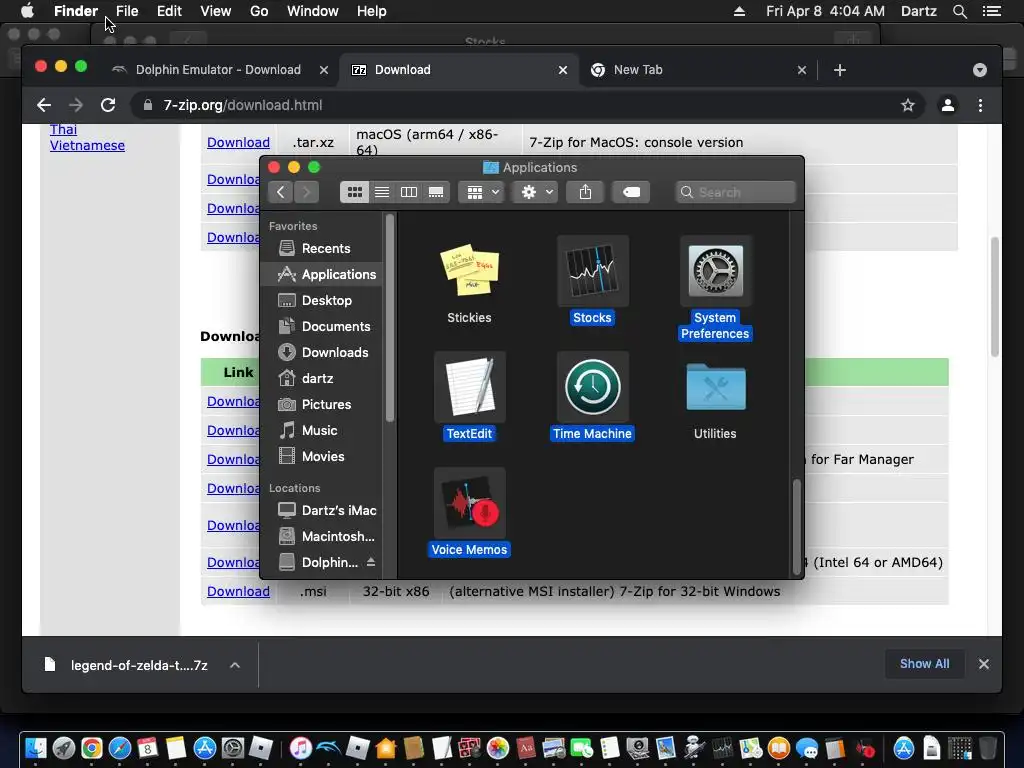The height and width of the screenshot is (768, 1024).
Task: Select Voice Memos icon in Applications window
Action: click(469, 503)
